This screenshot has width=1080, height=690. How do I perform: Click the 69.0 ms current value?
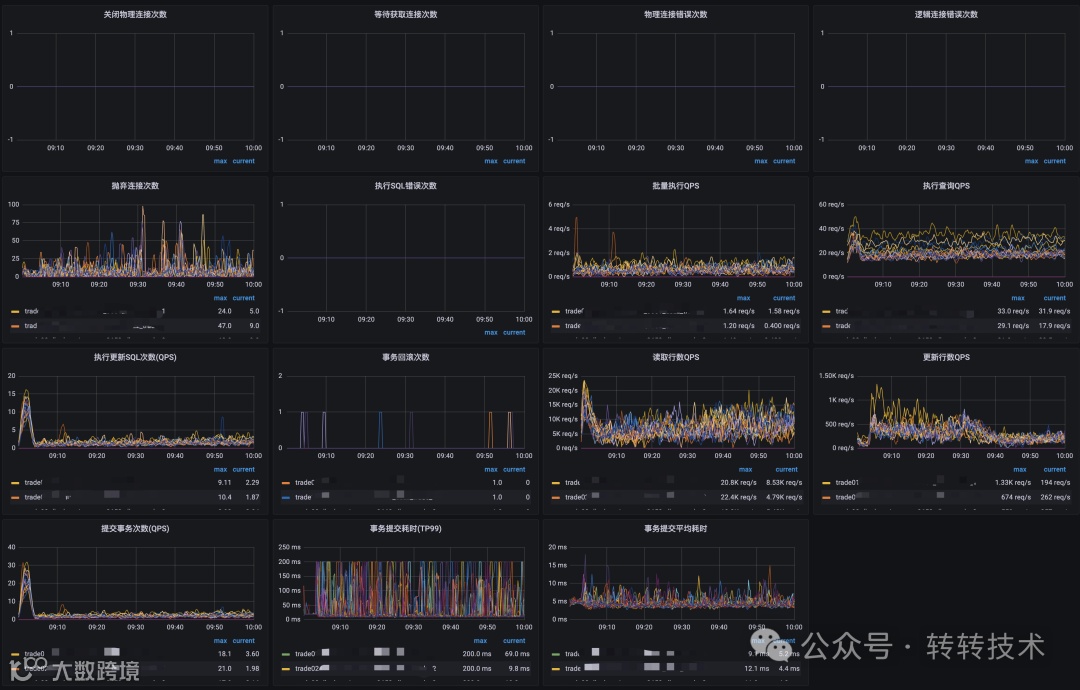tap(517, 654)
